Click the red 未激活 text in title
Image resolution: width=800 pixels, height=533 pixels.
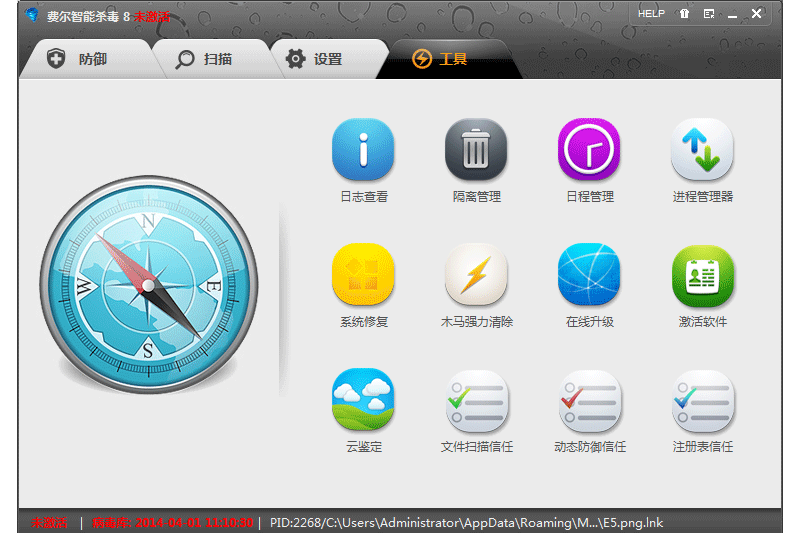tap(152, 17)
